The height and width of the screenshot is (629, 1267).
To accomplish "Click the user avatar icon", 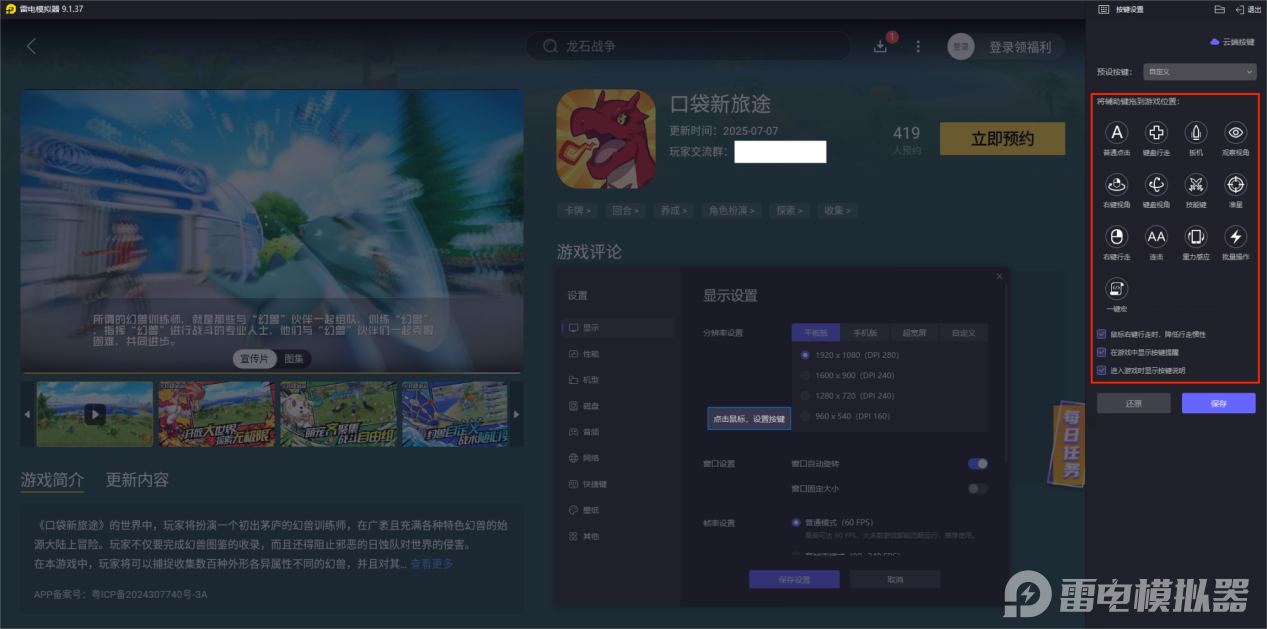I will (x=961, y=46).
